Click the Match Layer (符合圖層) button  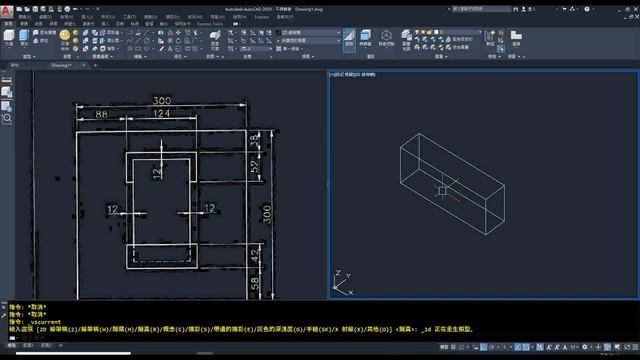coord(457,47)
